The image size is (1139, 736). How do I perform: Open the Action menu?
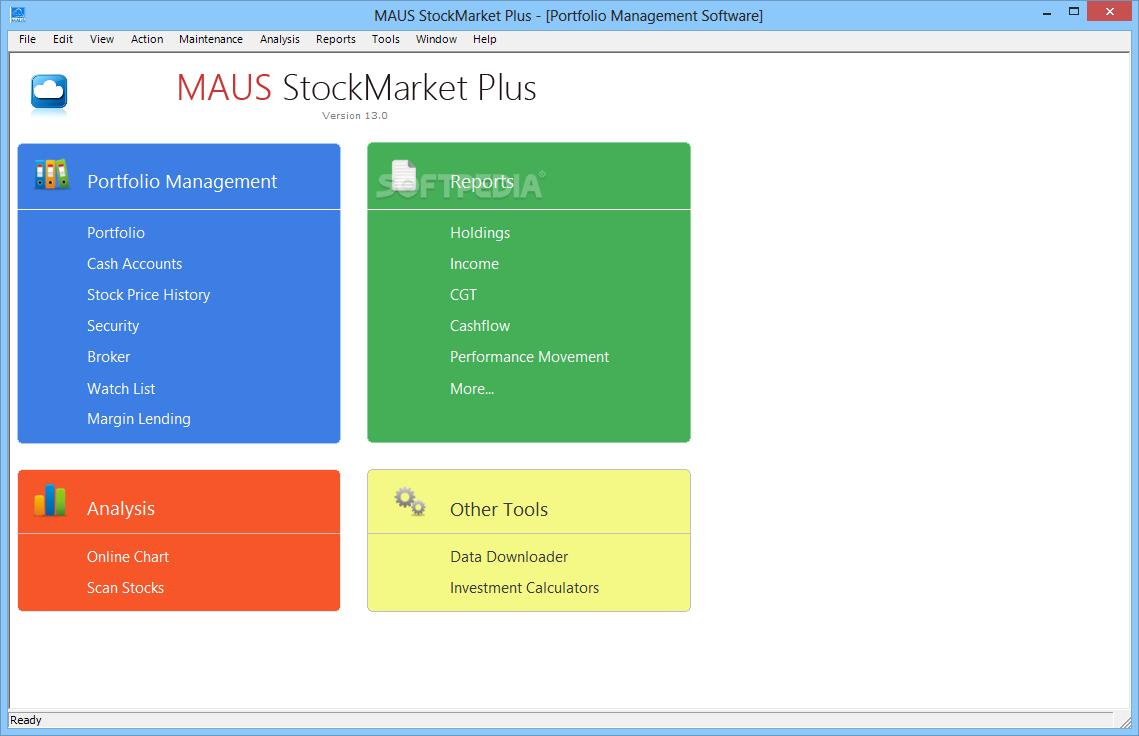pos(147,39)
